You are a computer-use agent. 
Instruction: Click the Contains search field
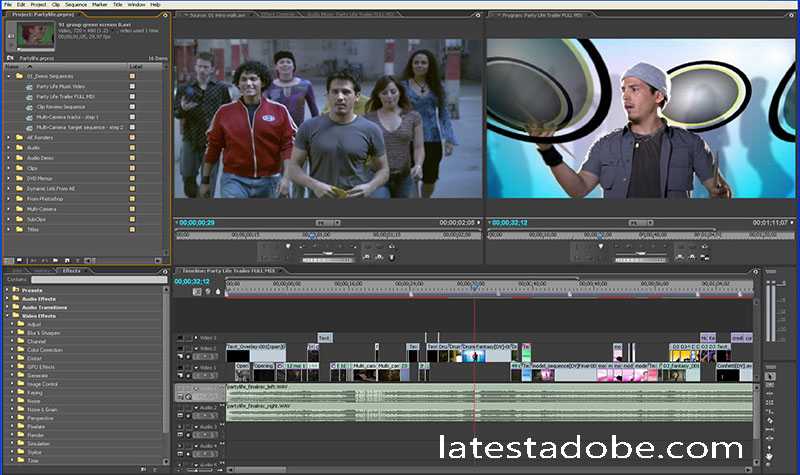pos(99,280)
